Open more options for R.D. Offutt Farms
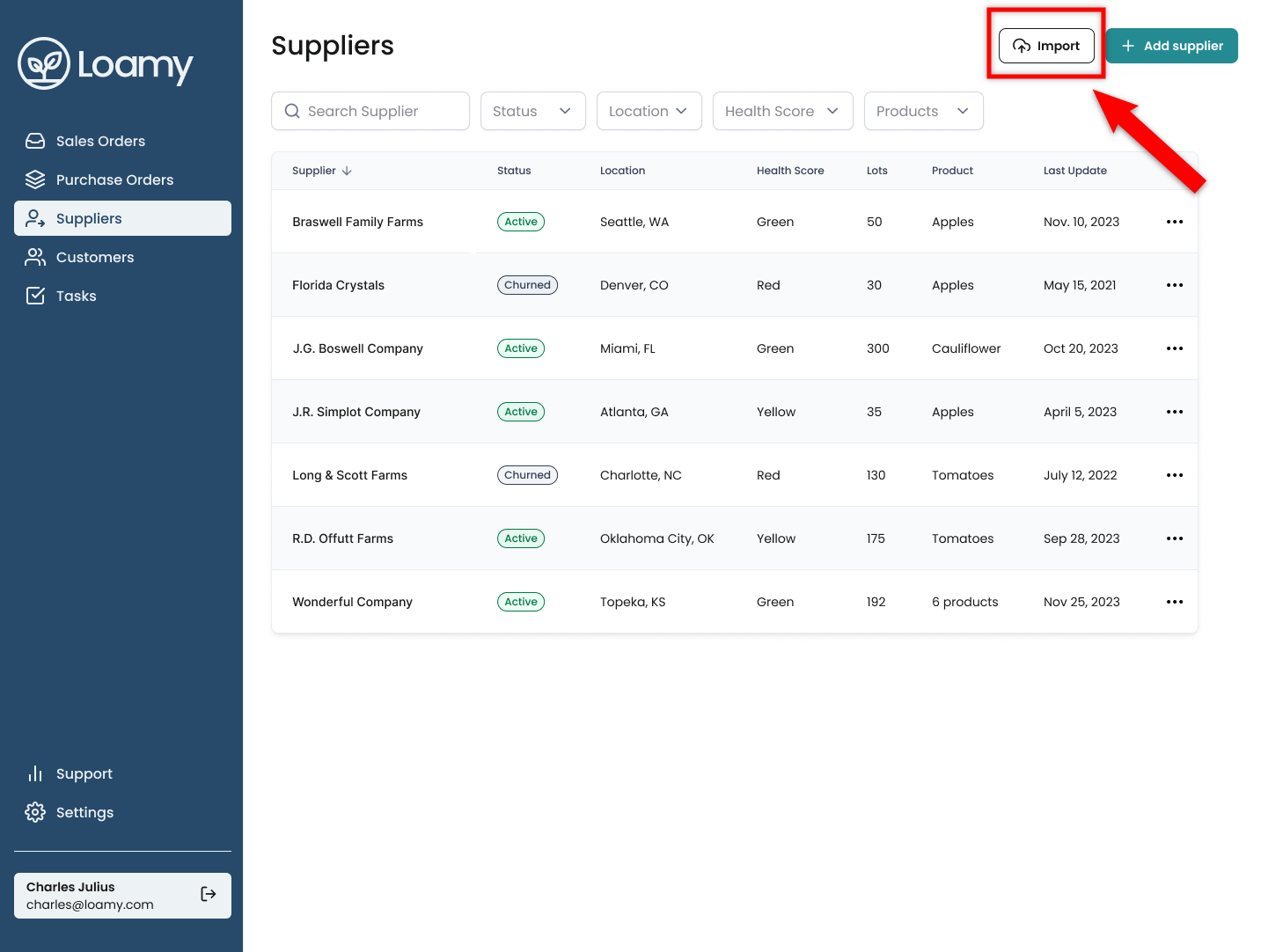The height and width of the screenshot is (952, 1268). (x=1175, y=538)
